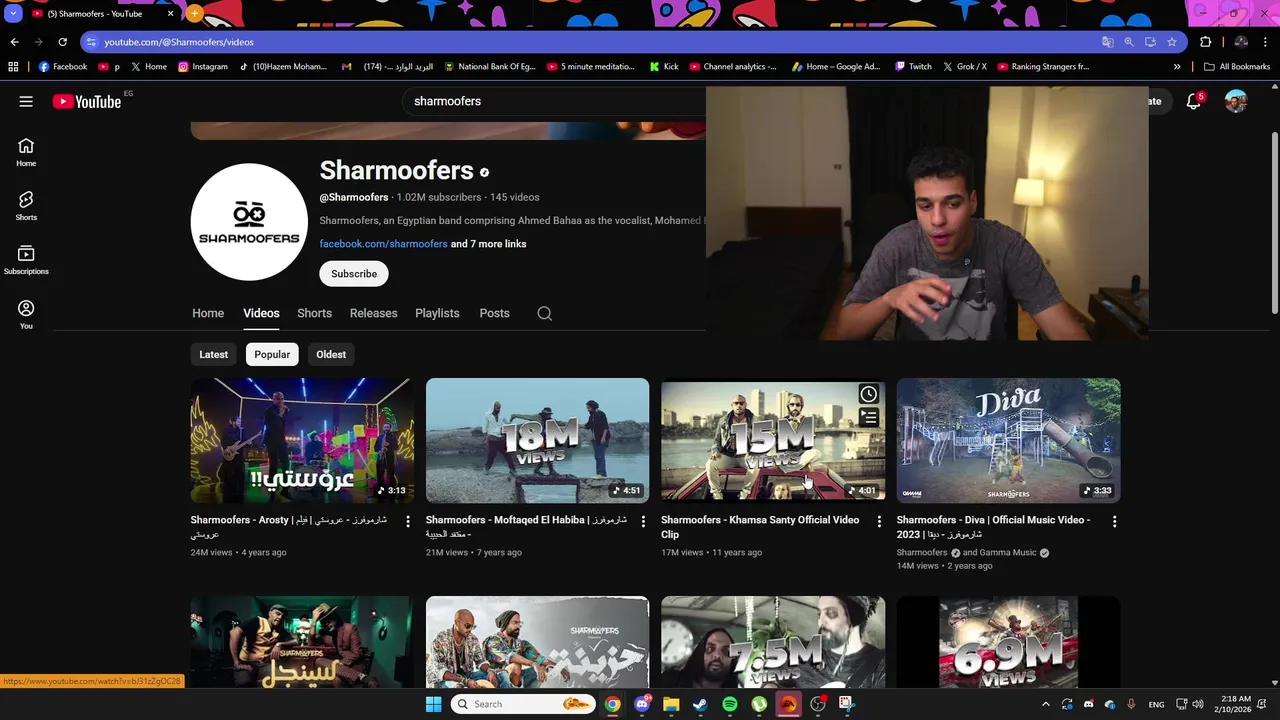The height and width of the screenshot is (720, 1280).
Task: Subscribe to the Sharmoofers channel
Action: point(354,274)
